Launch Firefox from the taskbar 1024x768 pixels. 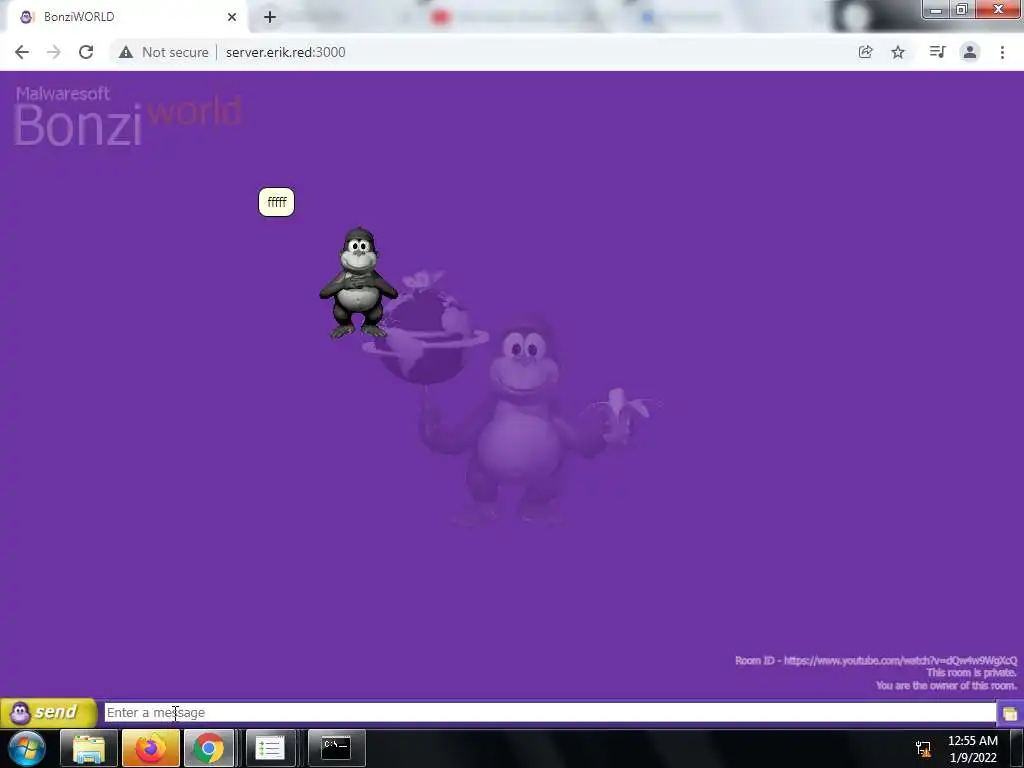click(150, 748)
